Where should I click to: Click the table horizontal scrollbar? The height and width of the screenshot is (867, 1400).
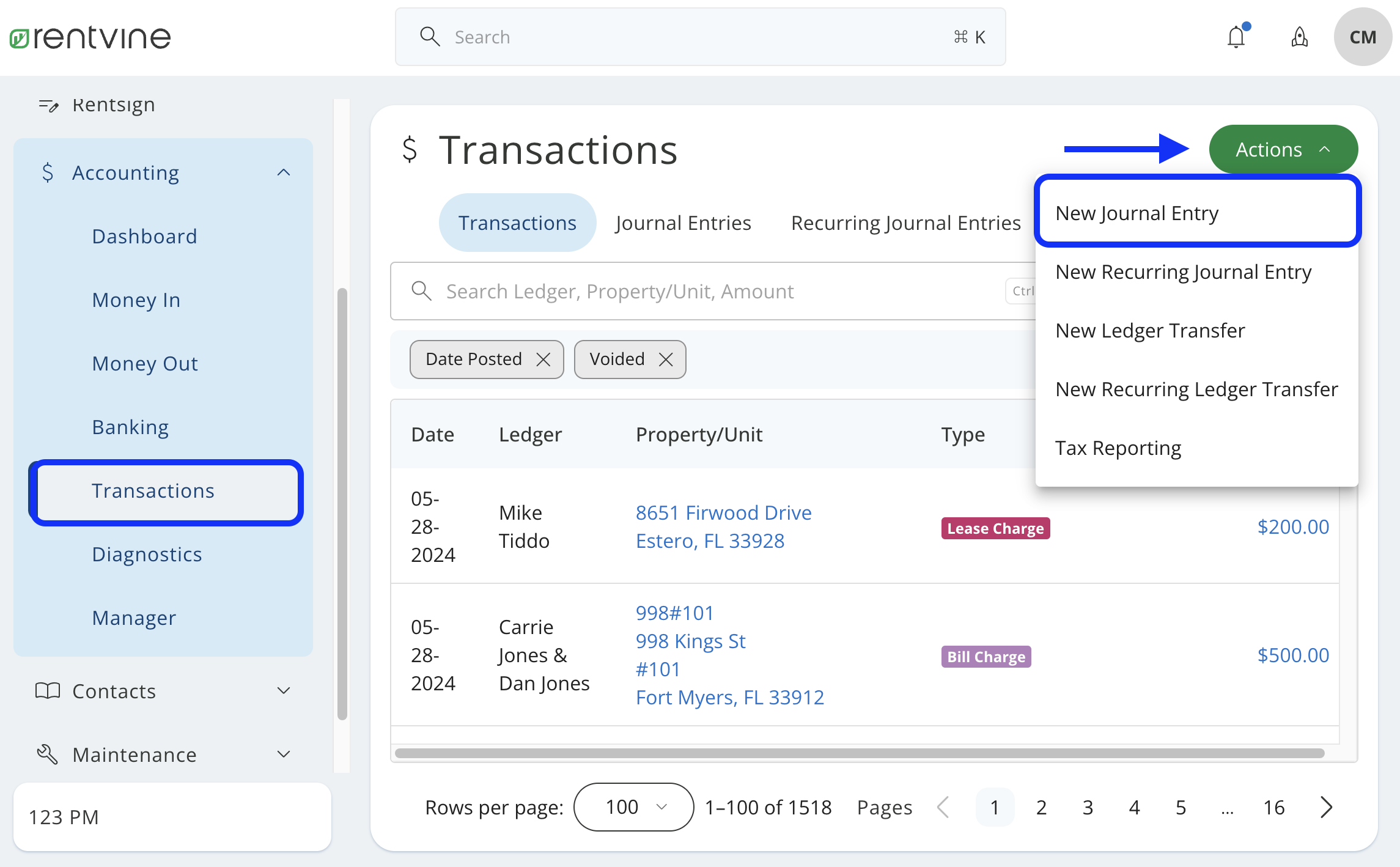point(859,753)
